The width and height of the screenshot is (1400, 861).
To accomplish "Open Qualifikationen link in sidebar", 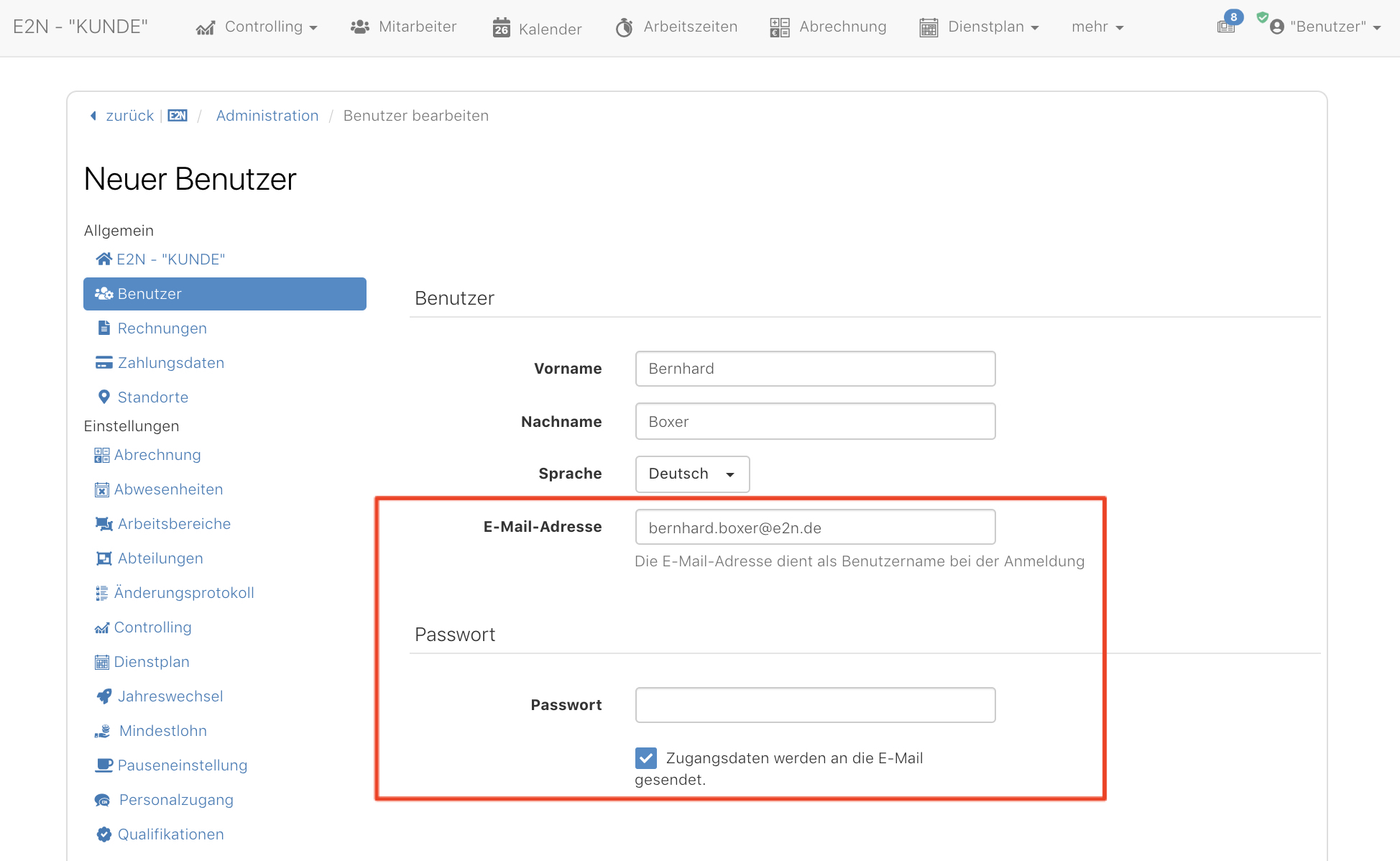I will coord(171,834).
